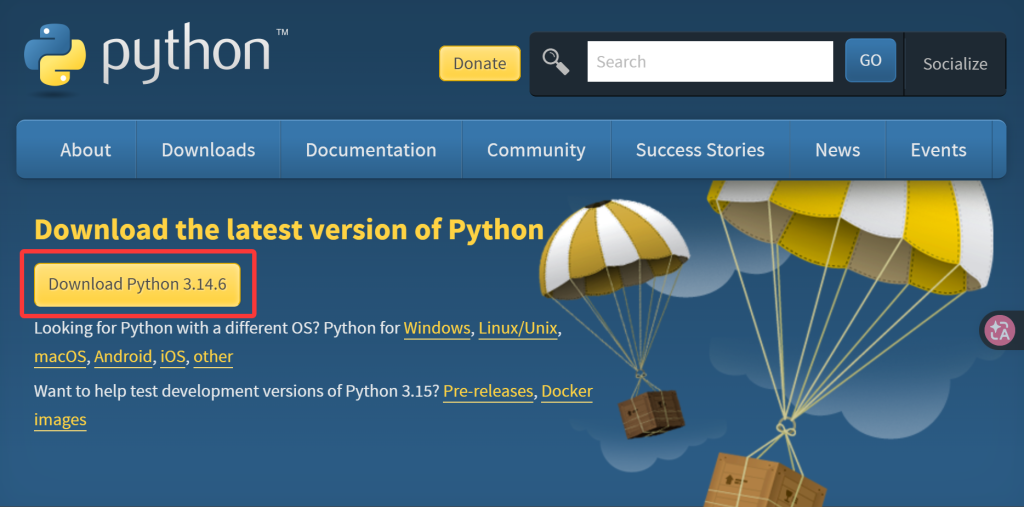Open the News menu
This screenshot has height=507, width=1024.
click(838, 150)
